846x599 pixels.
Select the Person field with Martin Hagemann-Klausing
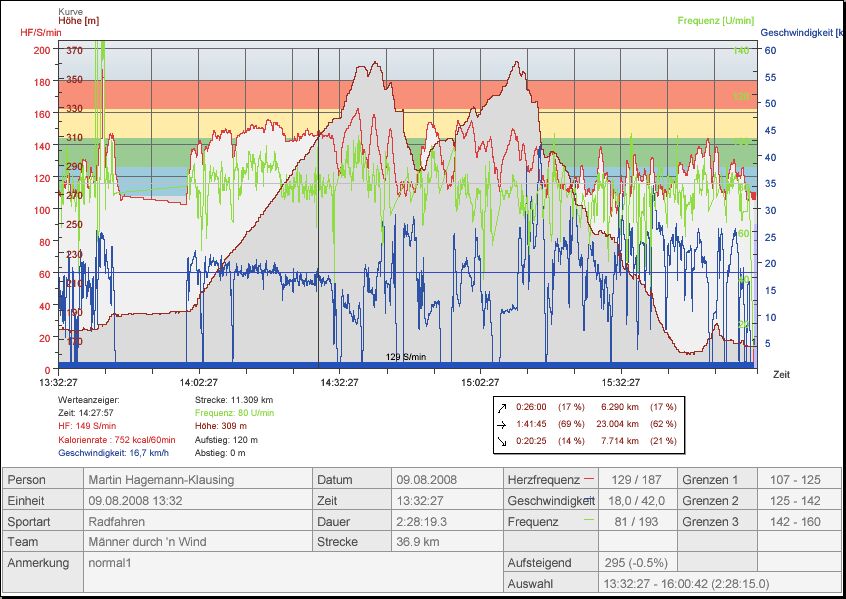point(161,479)
